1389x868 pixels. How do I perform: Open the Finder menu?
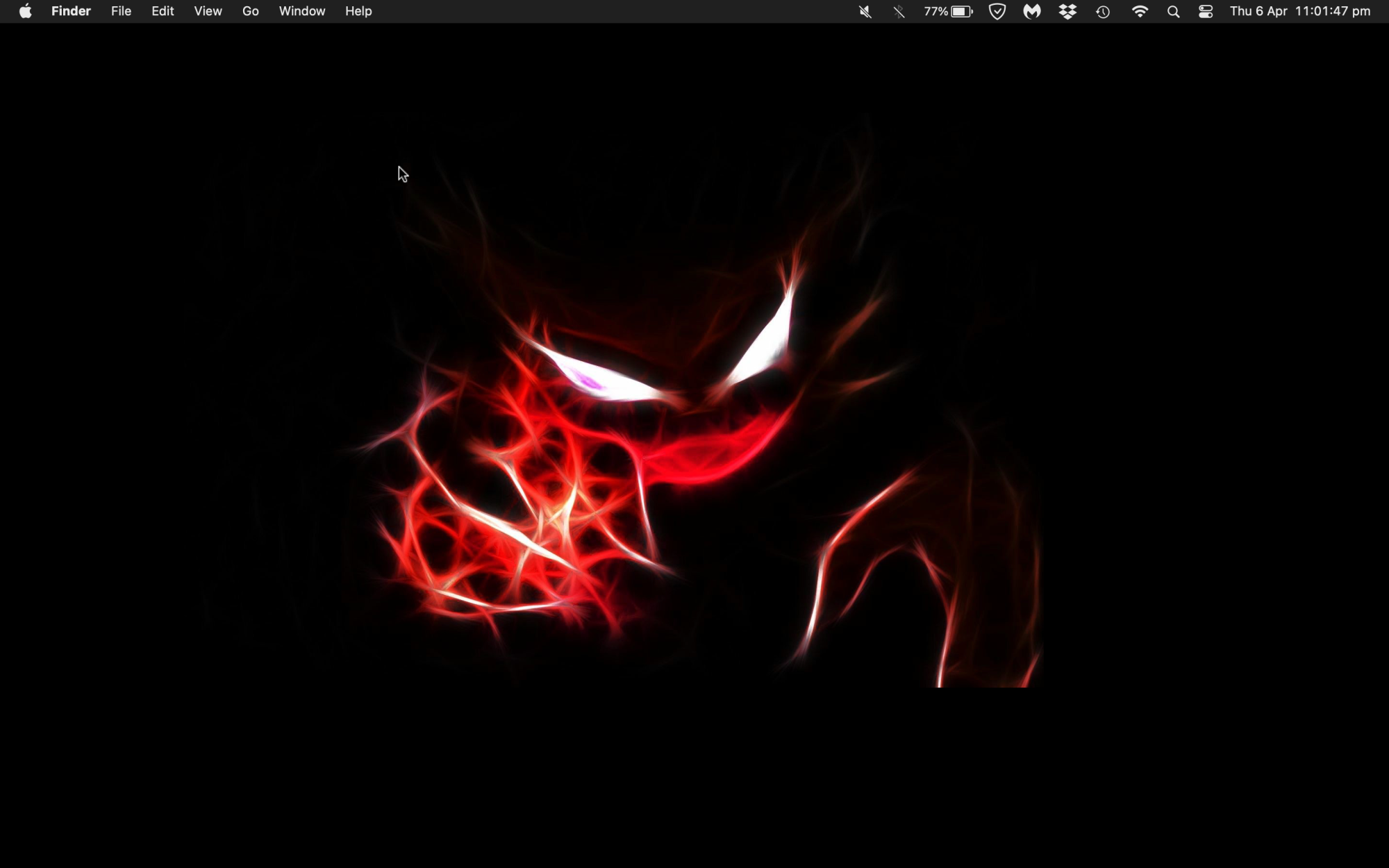click(x=71, y=11)
